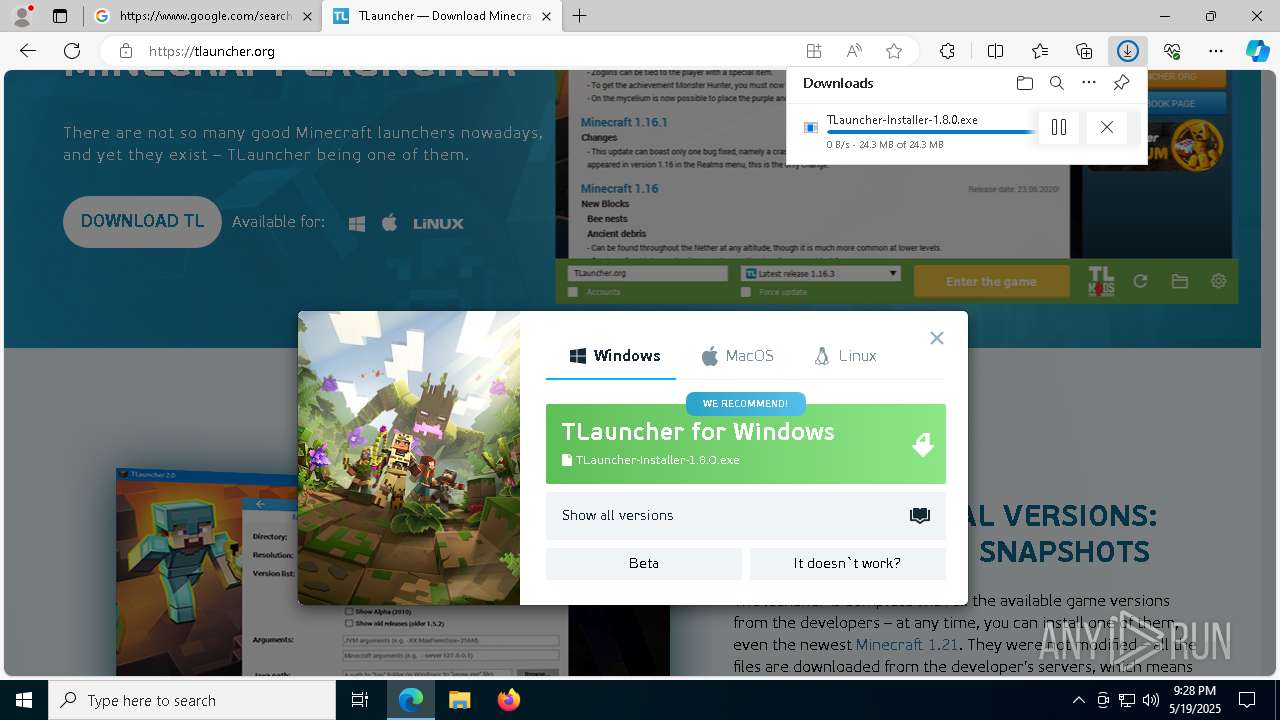Viewport: 1280px width, 720px height.
Task: Open Edge Settings and more menu
Action: 1216,51
